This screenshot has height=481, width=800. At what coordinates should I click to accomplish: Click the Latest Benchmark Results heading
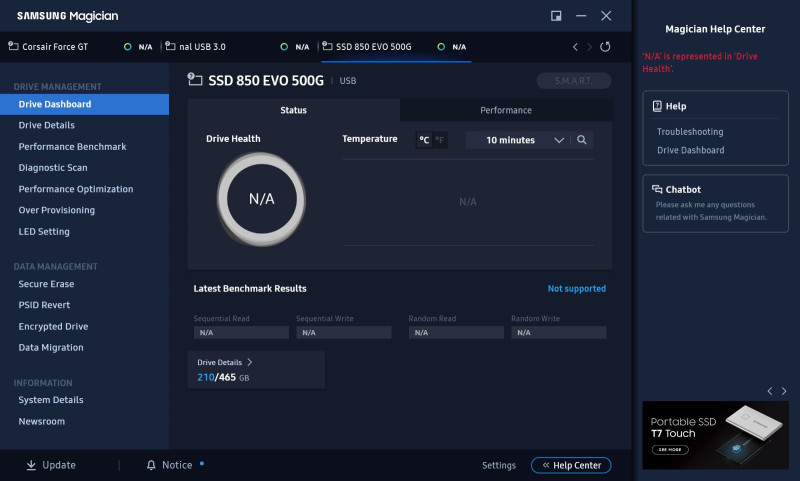tap(250, 289)
